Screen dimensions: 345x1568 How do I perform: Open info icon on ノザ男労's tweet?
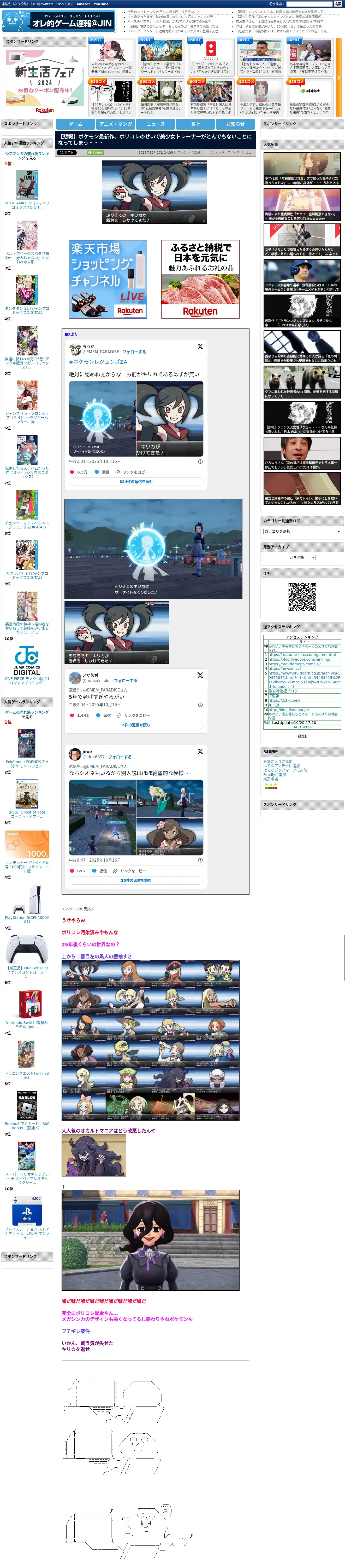[x=200, y=705]
